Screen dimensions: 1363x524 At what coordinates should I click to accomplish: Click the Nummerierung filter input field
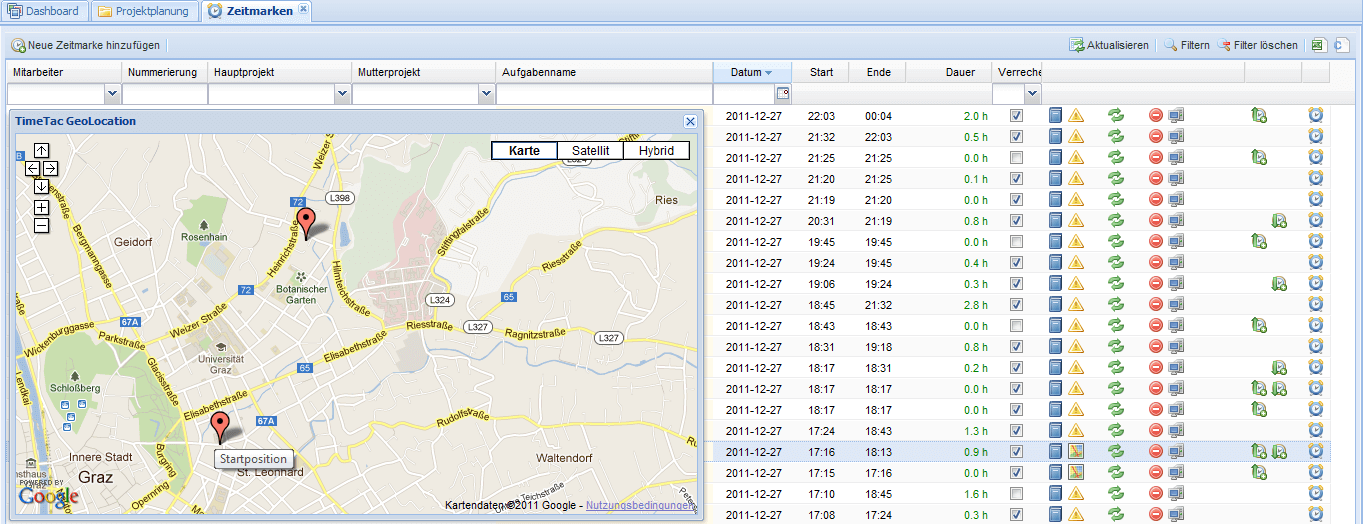pyautogui.click(x=164, y=94)
